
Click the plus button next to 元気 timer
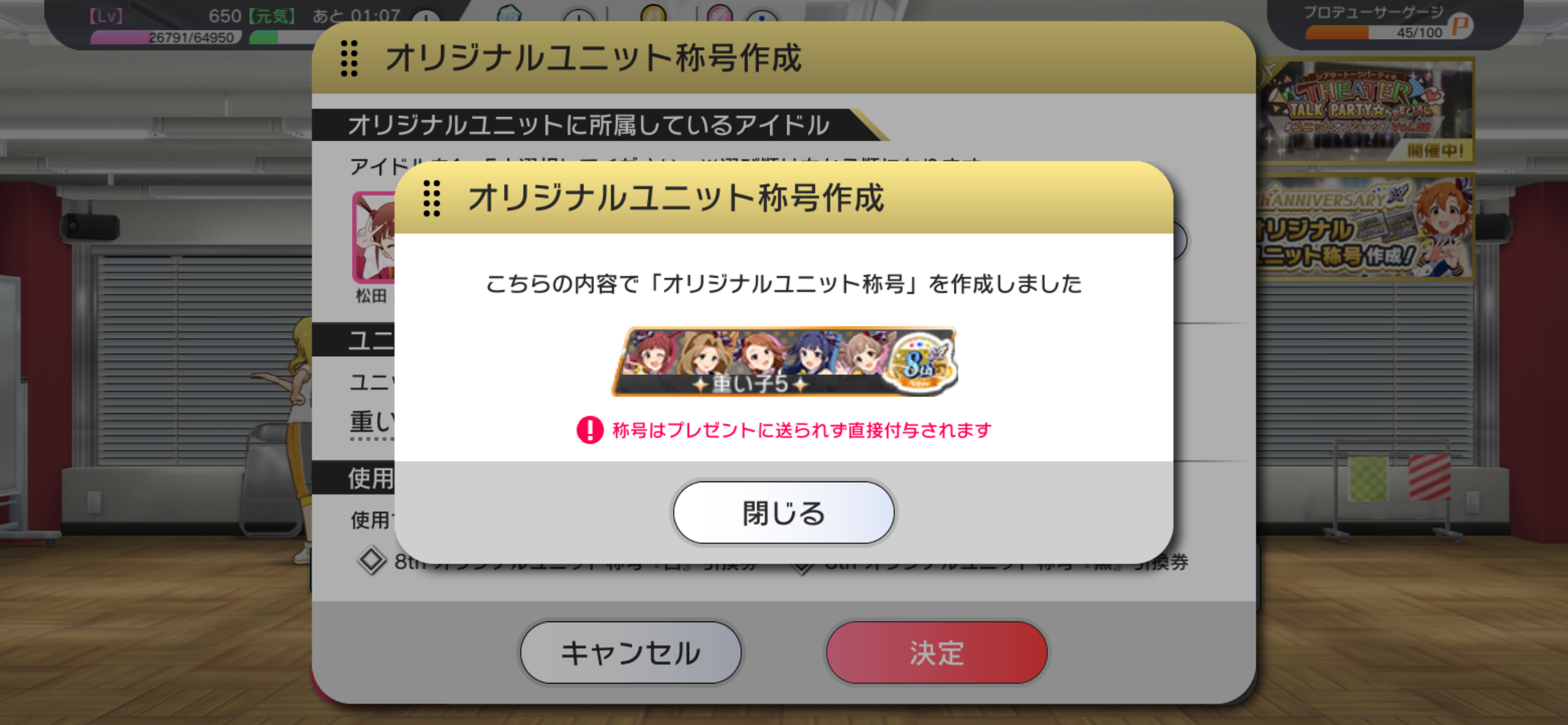426,17
